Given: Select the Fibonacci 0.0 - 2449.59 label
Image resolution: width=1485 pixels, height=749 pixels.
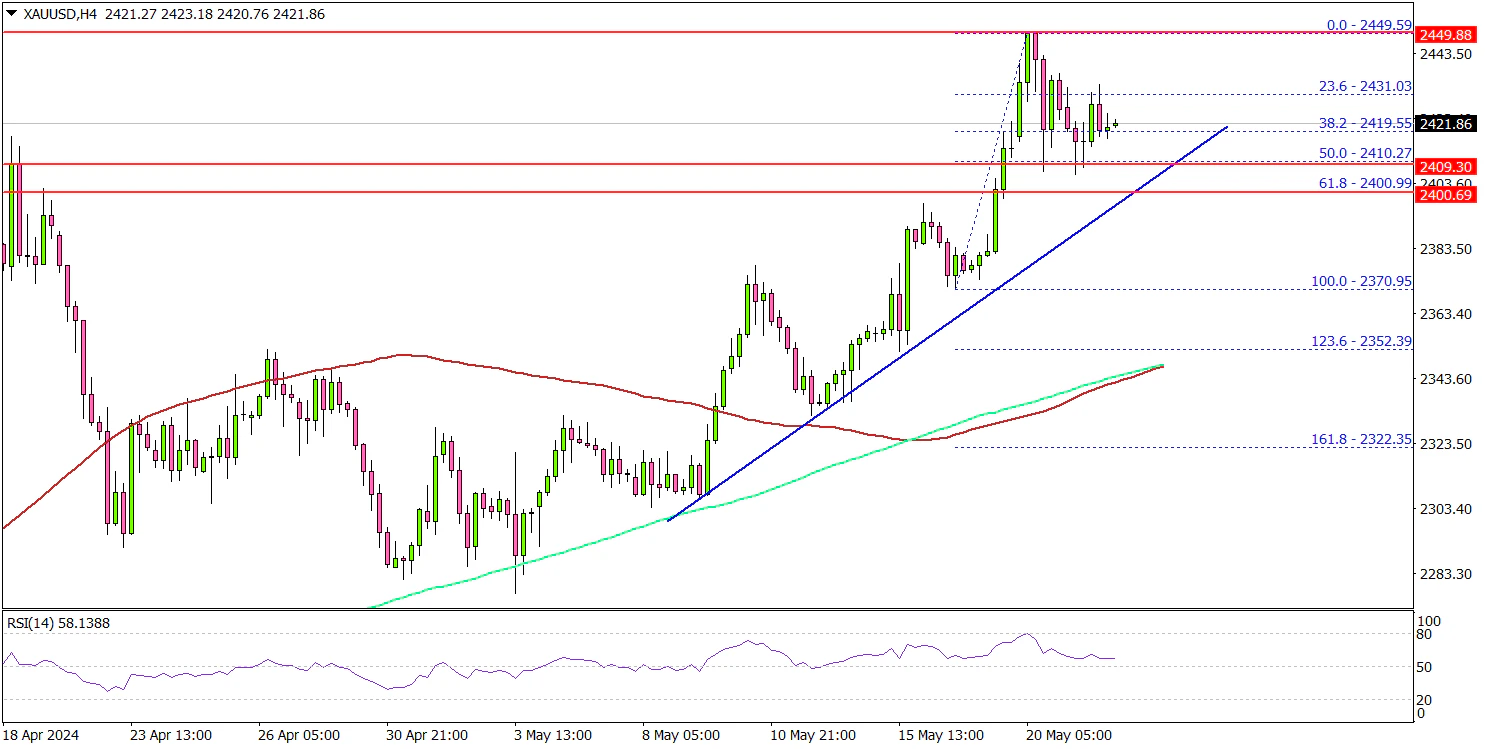Looking at the screenshot, I should coord(1361,24).
